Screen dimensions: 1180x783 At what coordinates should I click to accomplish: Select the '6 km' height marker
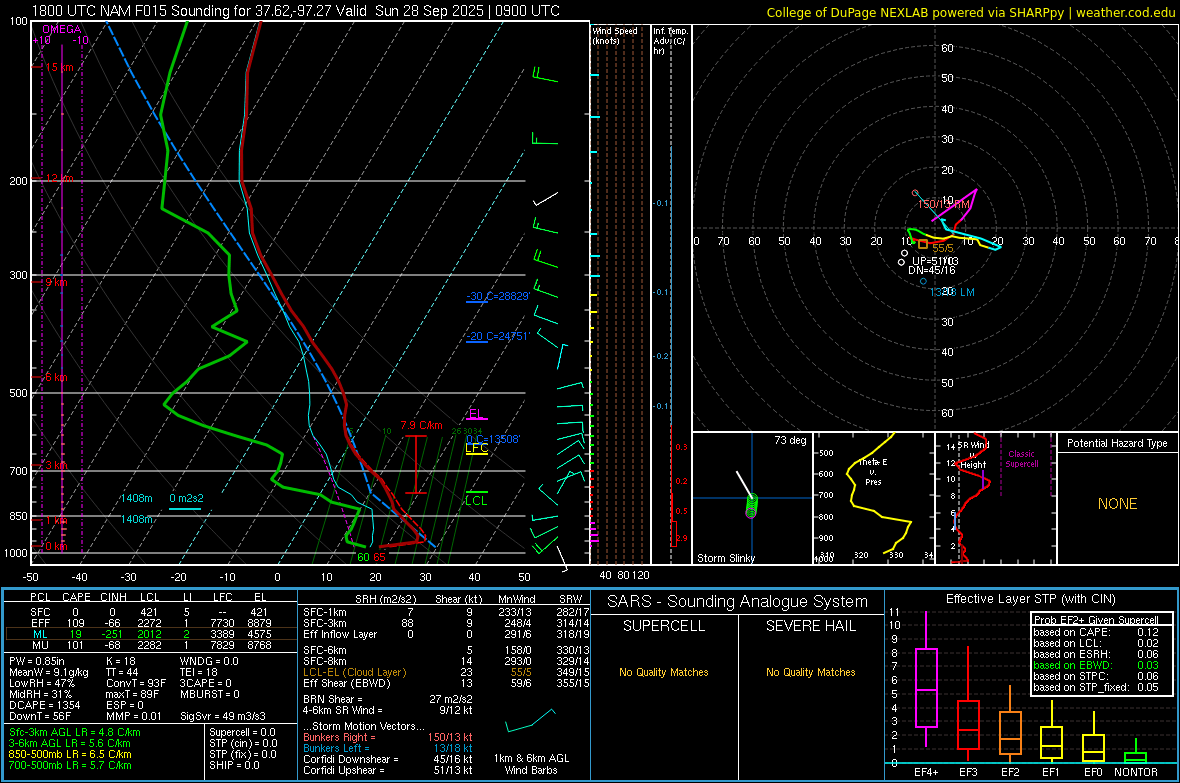tap(56, 377)
